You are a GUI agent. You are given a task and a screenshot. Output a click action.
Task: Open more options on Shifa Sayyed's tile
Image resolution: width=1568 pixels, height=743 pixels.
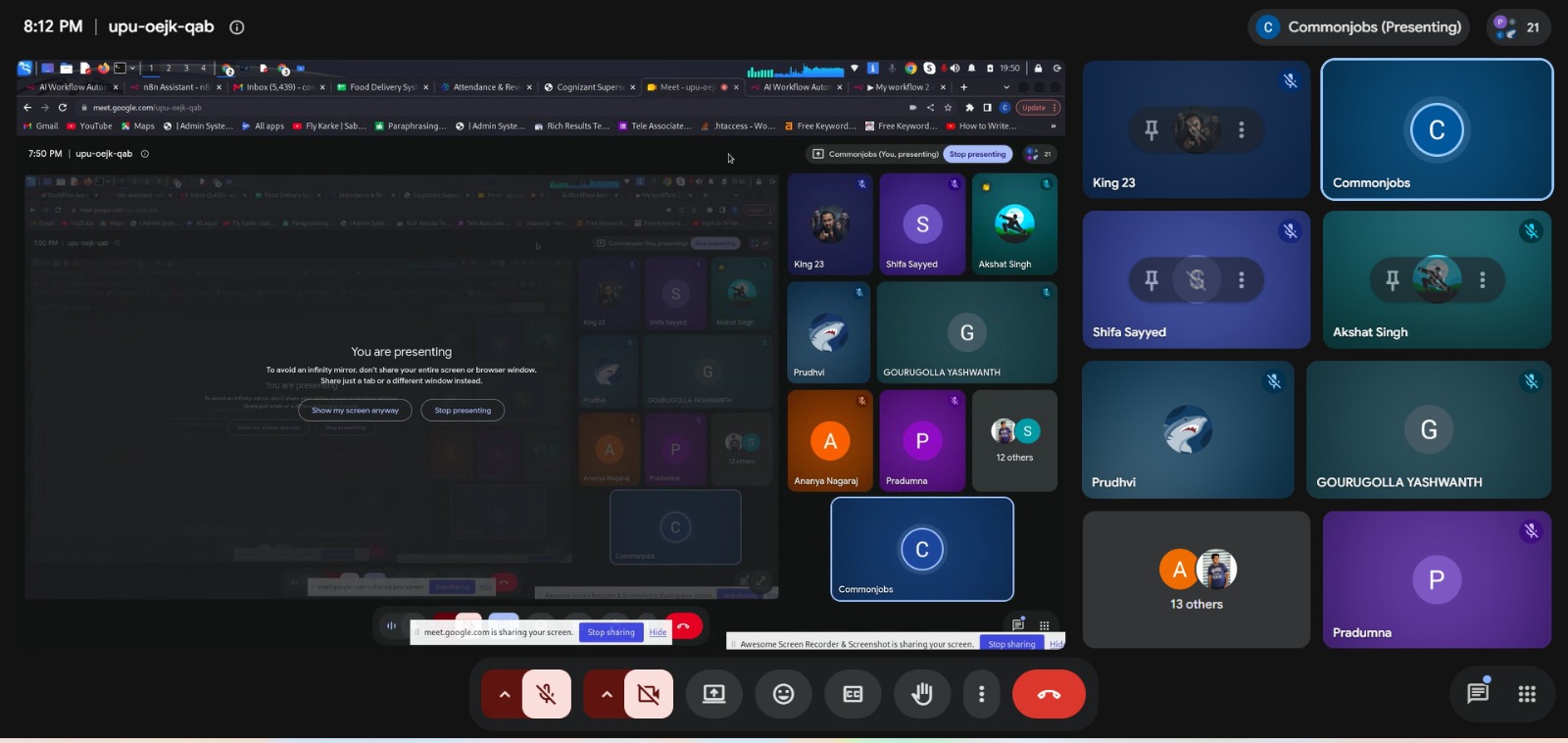point(1242,280)
